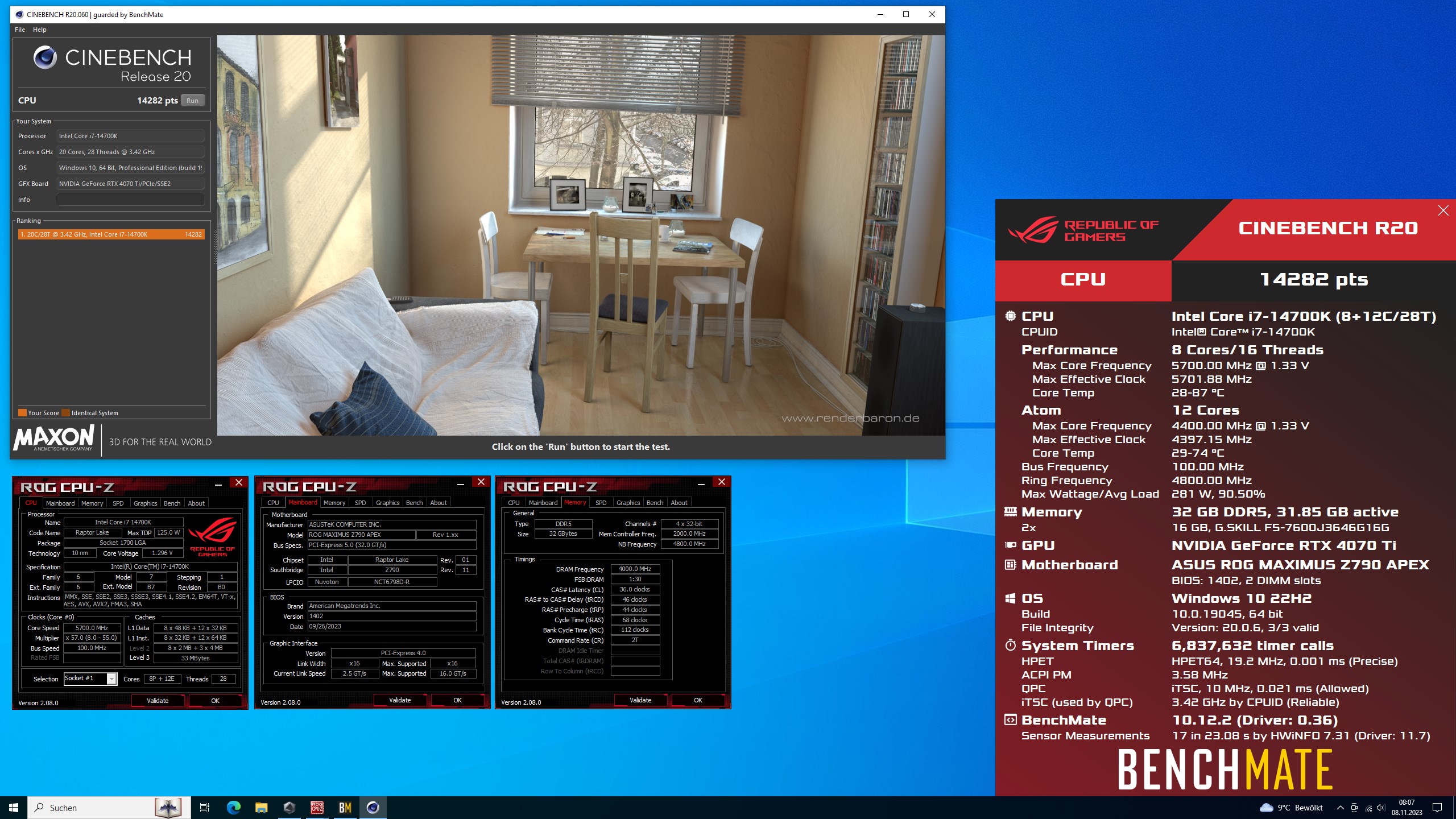Click the dark cube app taskbar icon
The image size is (1456, 819).
pos(289,808)
